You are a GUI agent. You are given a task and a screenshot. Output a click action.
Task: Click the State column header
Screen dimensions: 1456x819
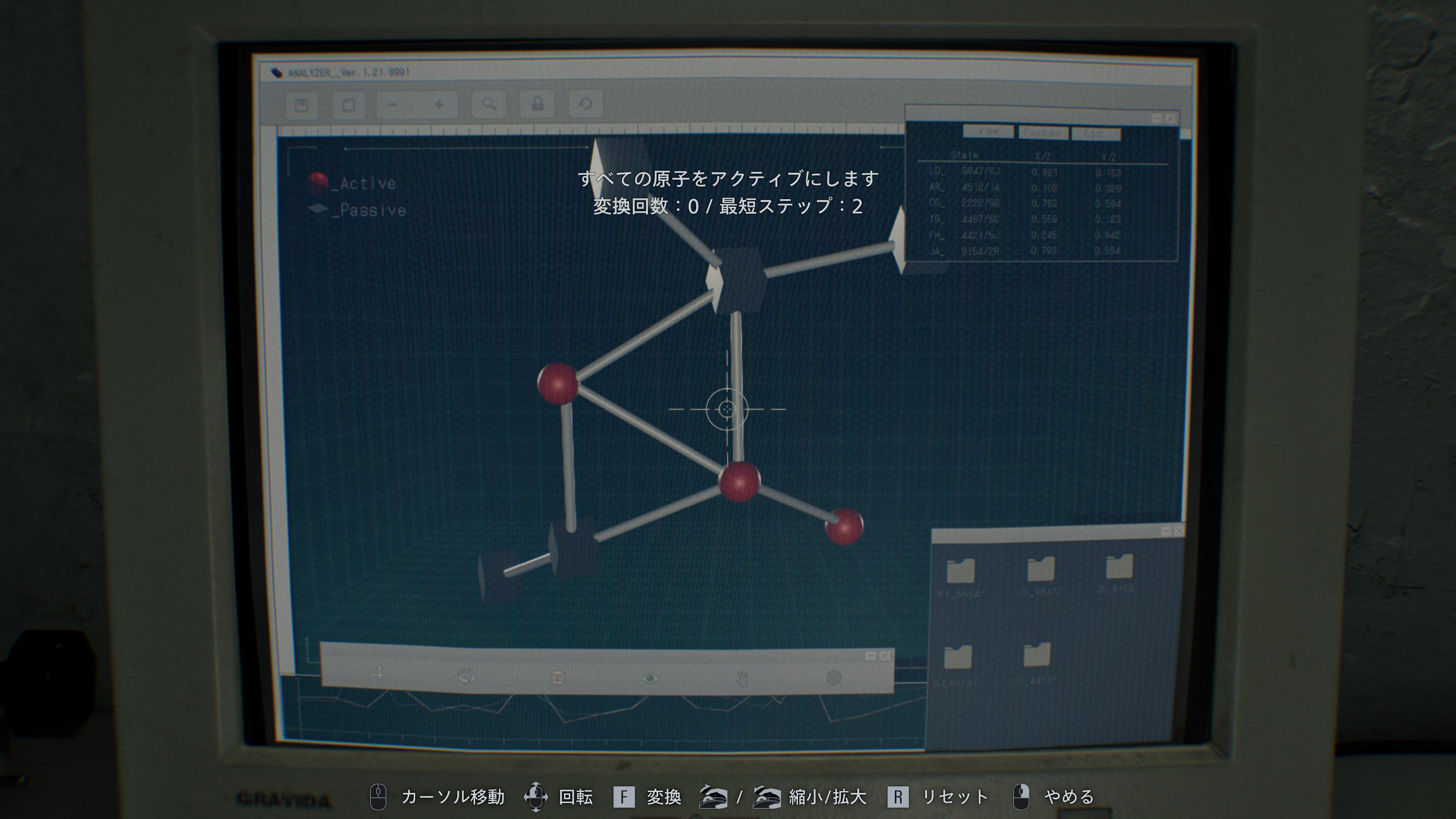(x=964, y=154)
